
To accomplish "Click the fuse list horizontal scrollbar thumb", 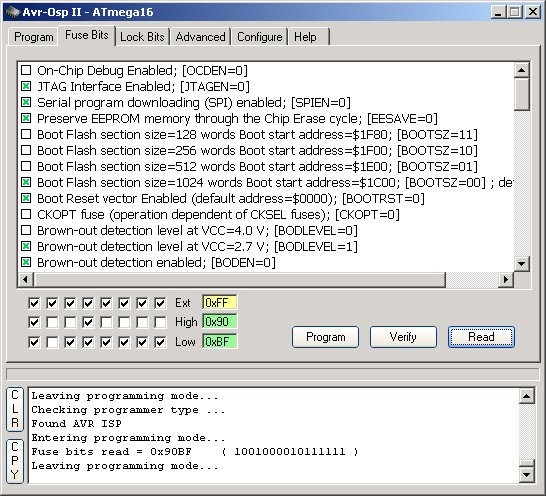I will pos(239,279).
